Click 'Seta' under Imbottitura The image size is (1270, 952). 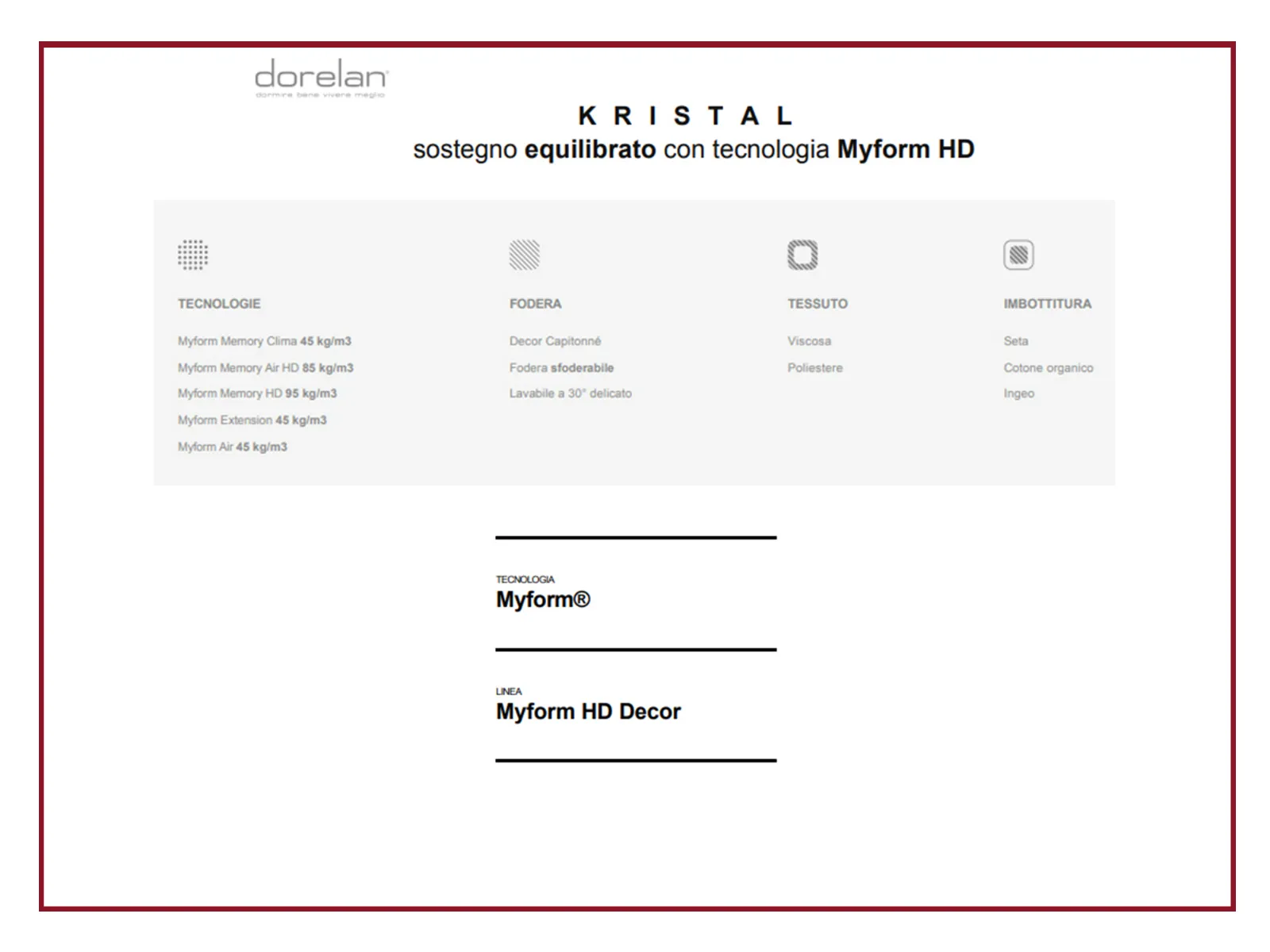tap(1016, 341)
